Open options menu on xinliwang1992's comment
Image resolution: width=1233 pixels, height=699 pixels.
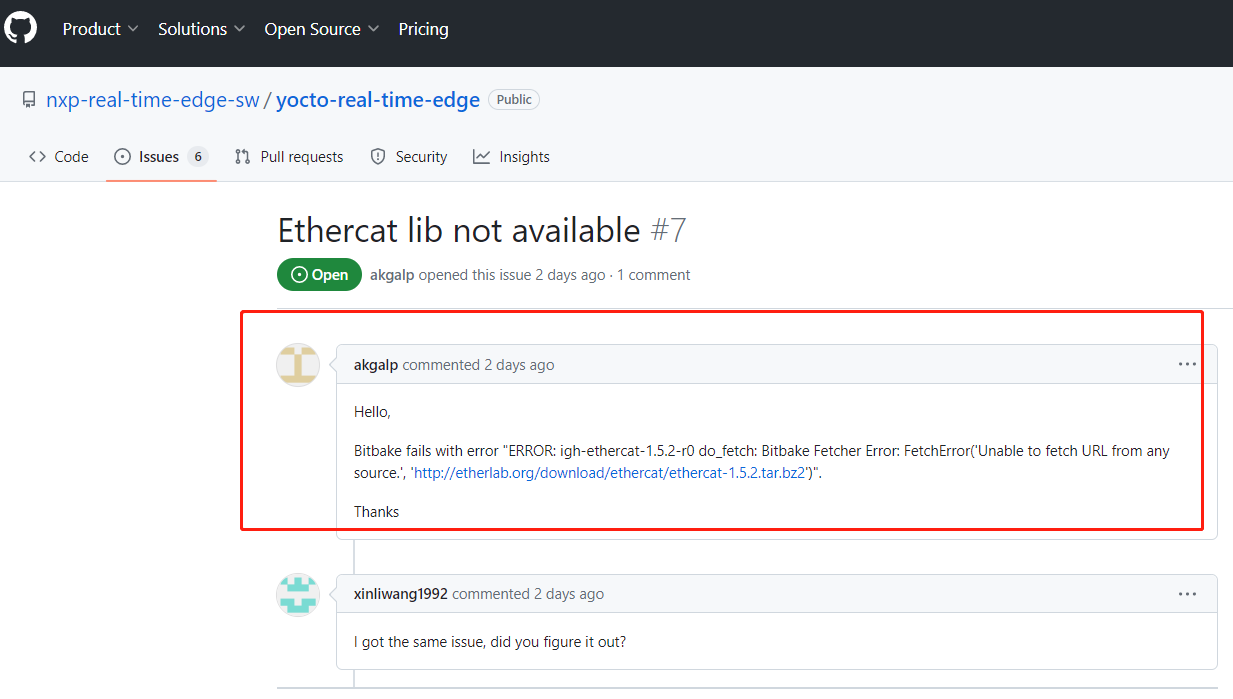pos(1187,594)
